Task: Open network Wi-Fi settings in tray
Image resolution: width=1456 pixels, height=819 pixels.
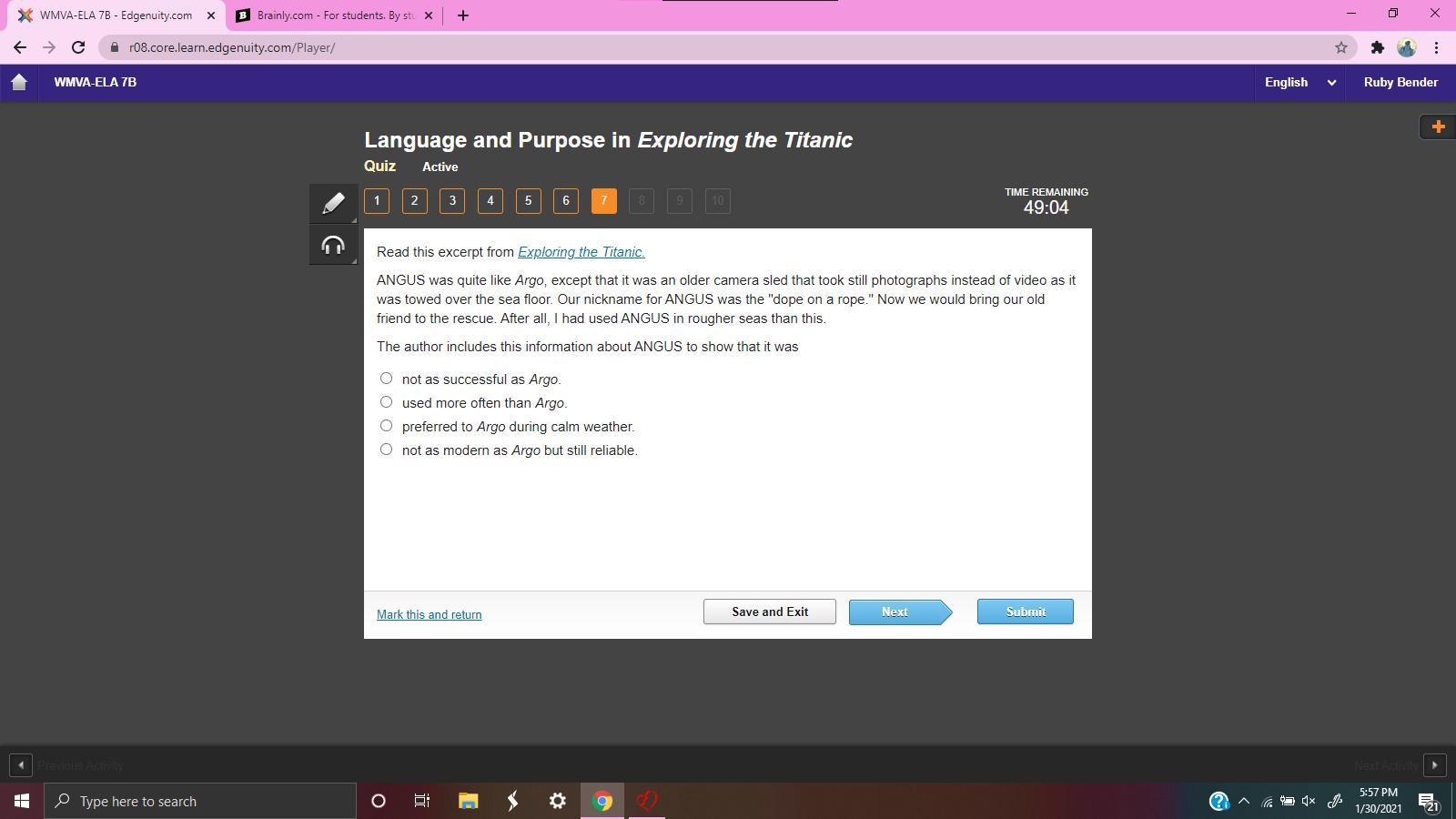Action: 1266,801
